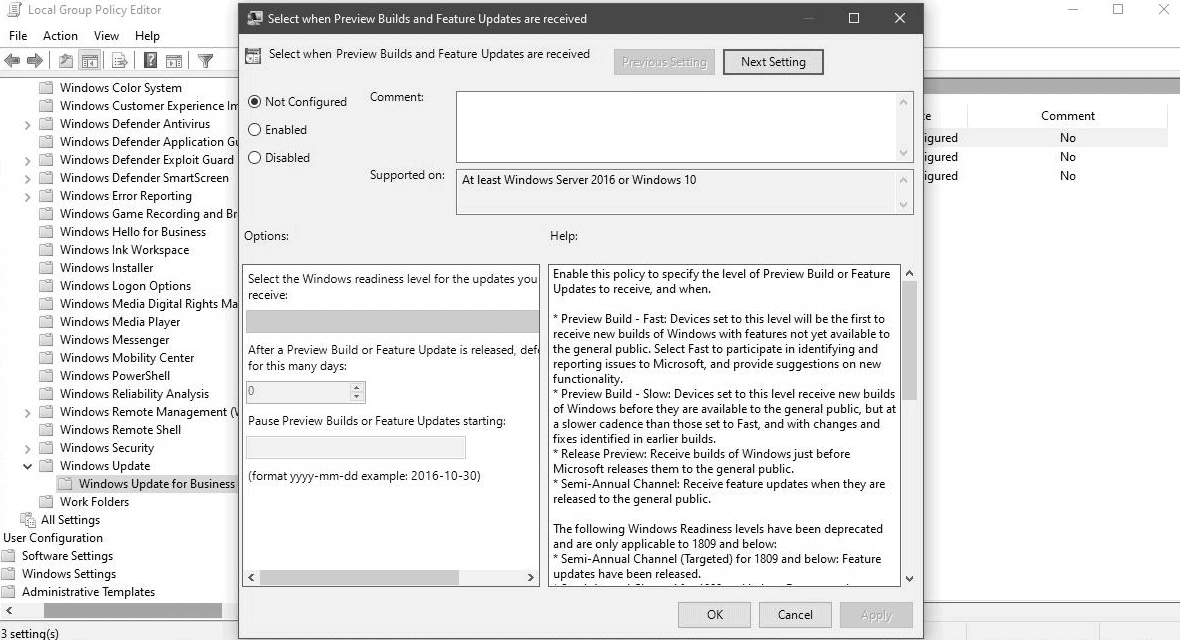The width and height of the screenshot is (1180, 640).
Task: Click the Options pane scroll right arrow
Action: (531, 578)
